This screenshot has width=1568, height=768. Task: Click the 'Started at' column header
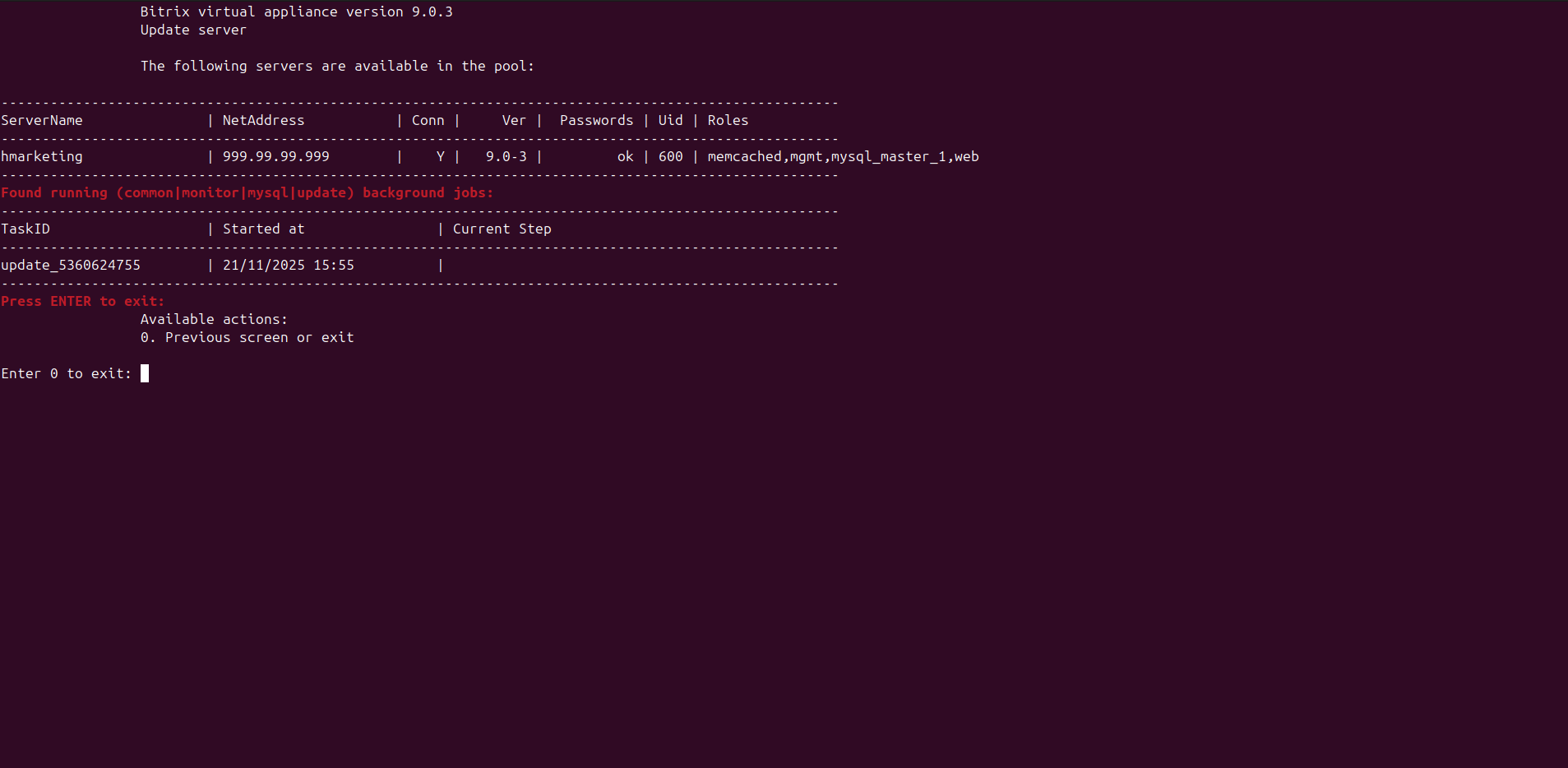tap(263, 229)
